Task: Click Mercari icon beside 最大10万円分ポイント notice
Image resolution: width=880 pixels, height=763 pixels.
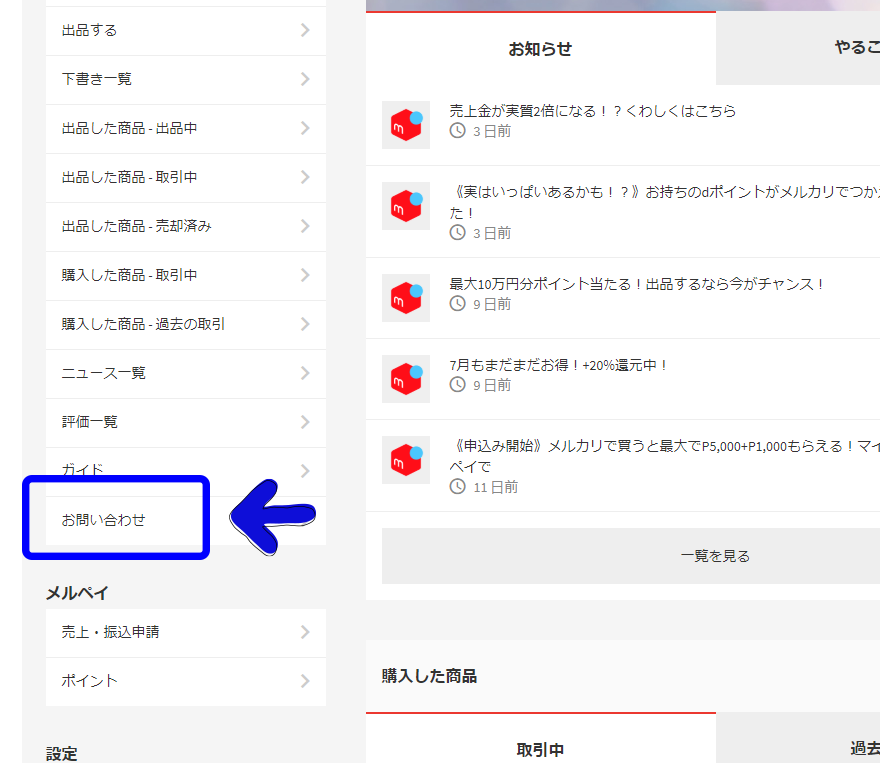Action: (406, 297)
